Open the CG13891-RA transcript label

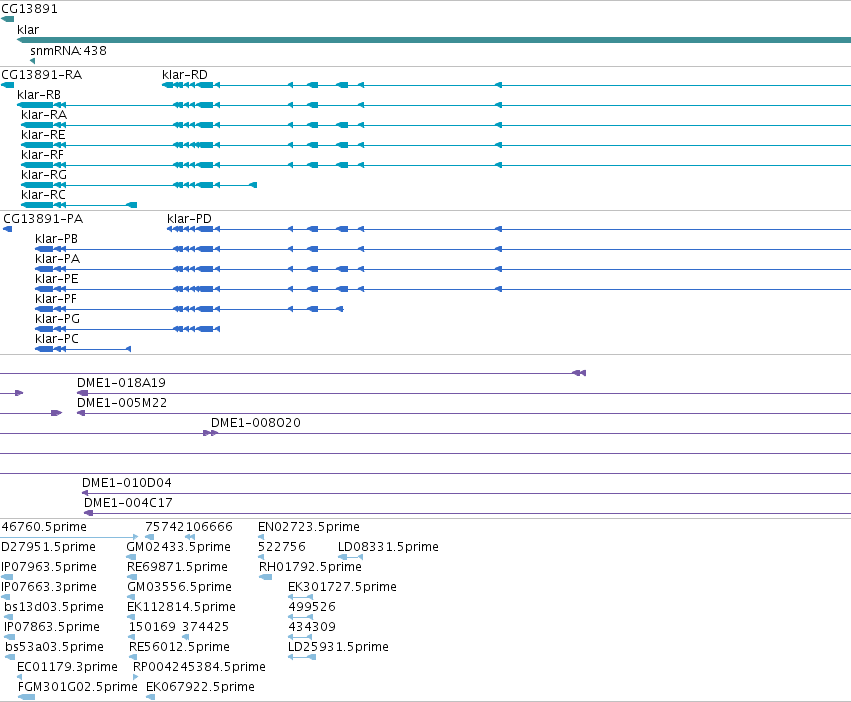[42, 74]
